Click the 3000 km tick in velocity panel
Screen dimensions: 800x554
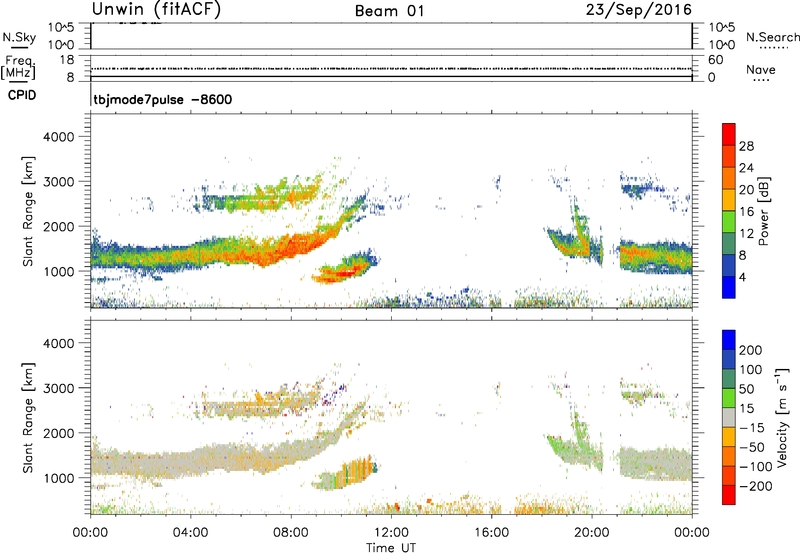(59, 388)
